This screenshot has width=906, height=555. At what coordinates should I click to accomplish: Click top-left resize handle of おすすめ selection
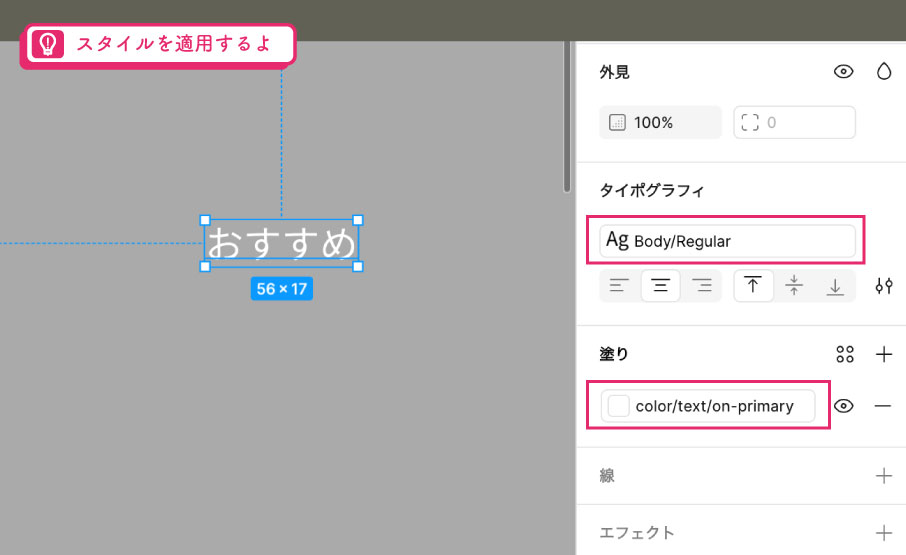click(205, 220)
